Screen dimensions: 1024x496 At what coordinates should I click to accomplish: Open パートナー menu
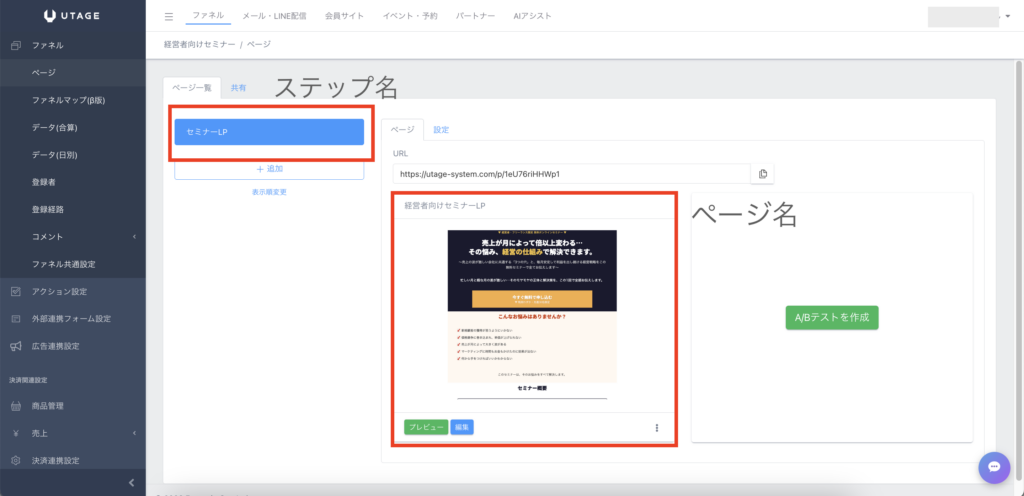(x=475, y=16)
